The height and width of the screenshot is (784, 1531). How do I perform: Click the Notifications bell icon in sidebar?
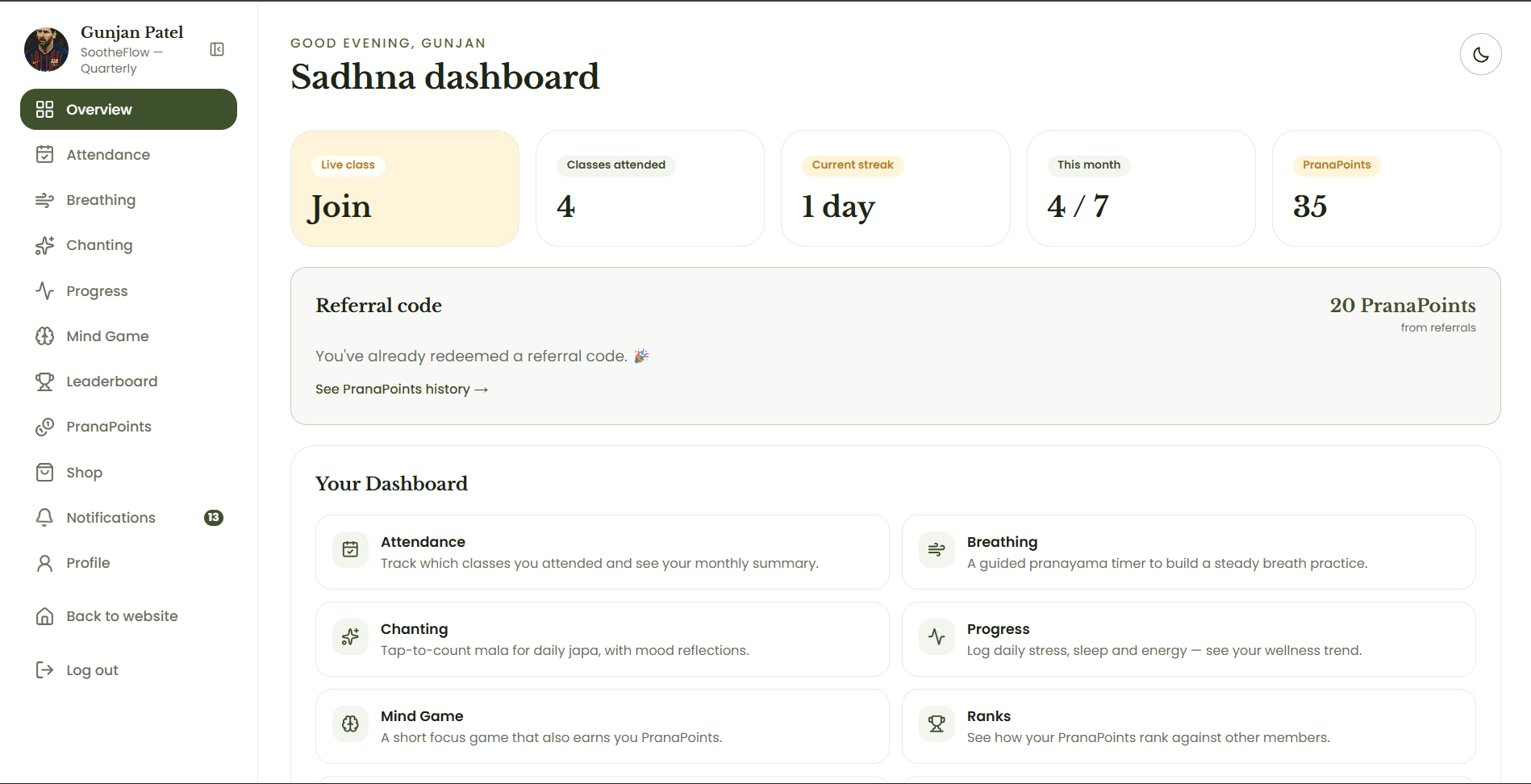[x=45, y=518]
